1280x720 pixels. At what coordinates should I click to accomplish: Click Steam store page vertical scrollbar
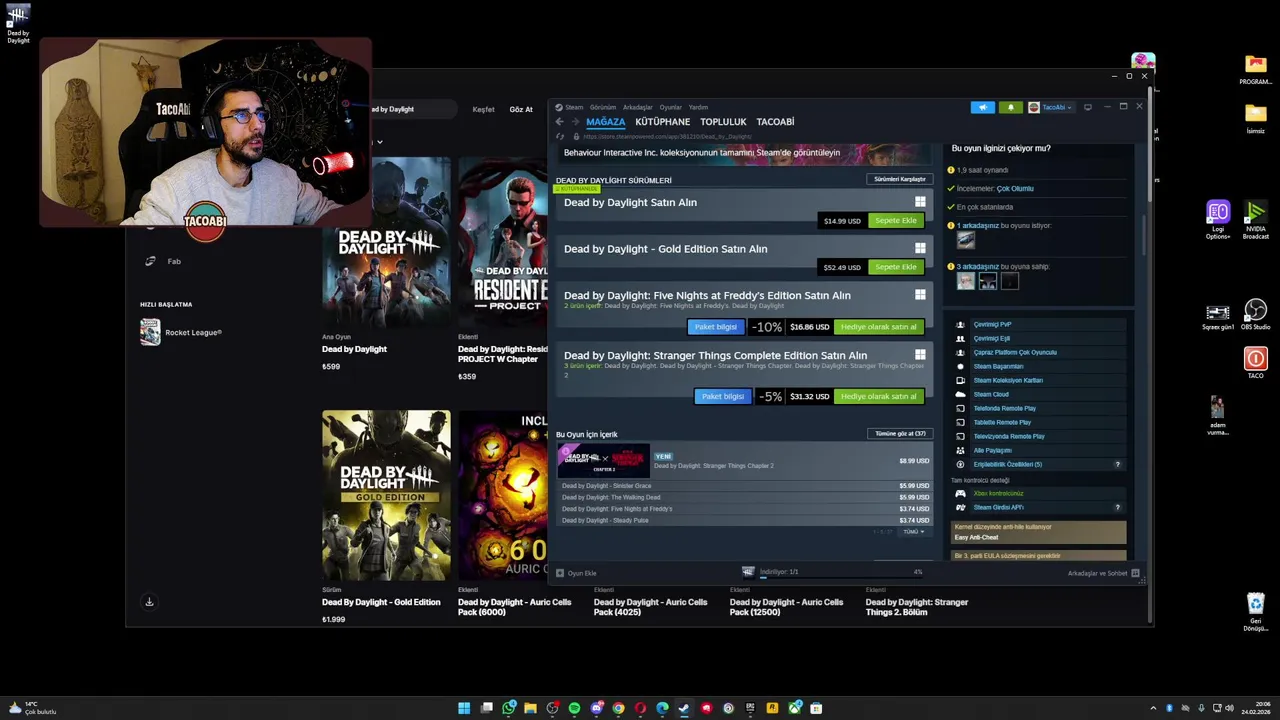(x=1145, y=233)
